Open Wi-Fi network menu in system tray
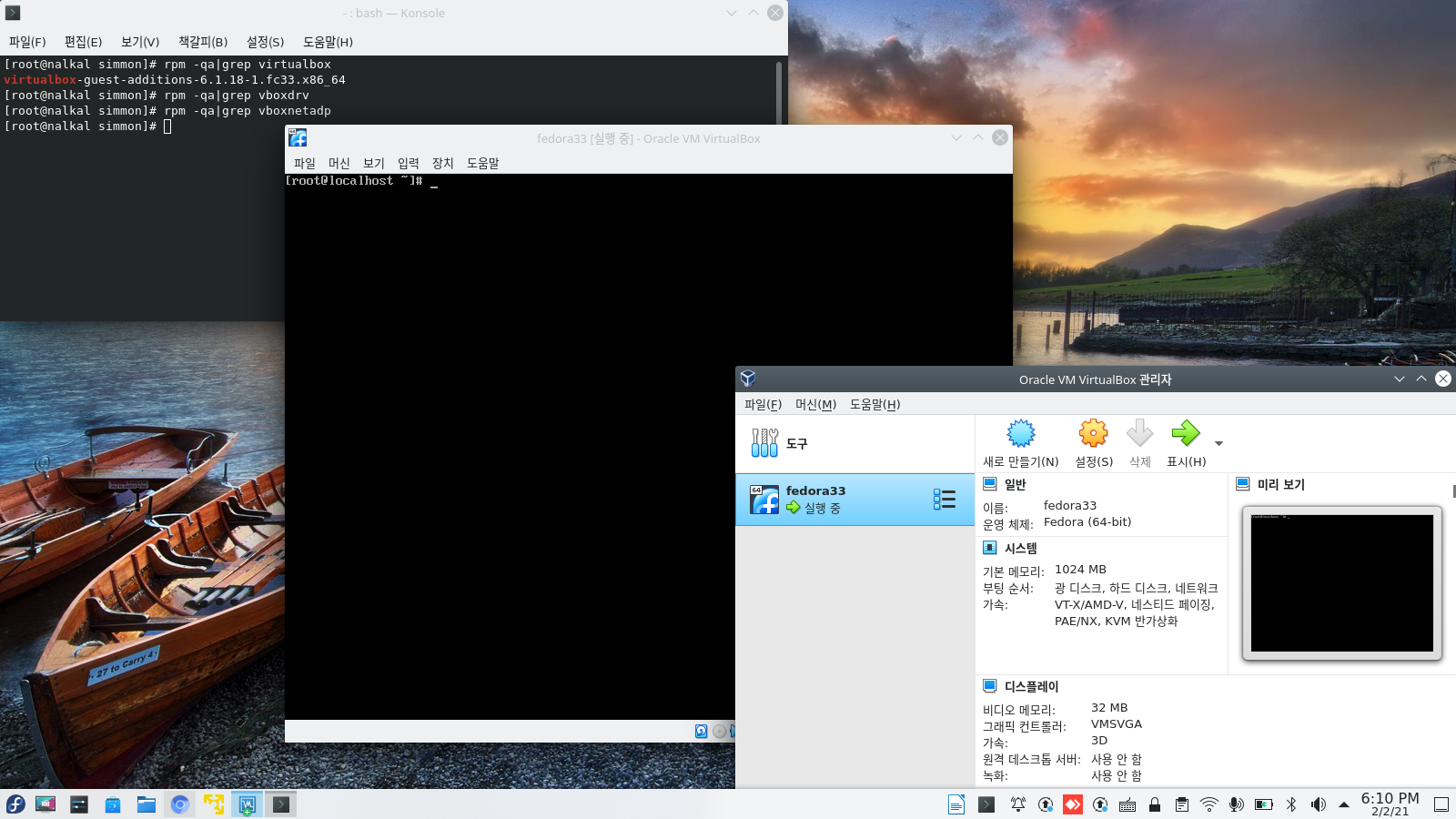Screen dimensions: 1456x819 [x=1209, y=804]
